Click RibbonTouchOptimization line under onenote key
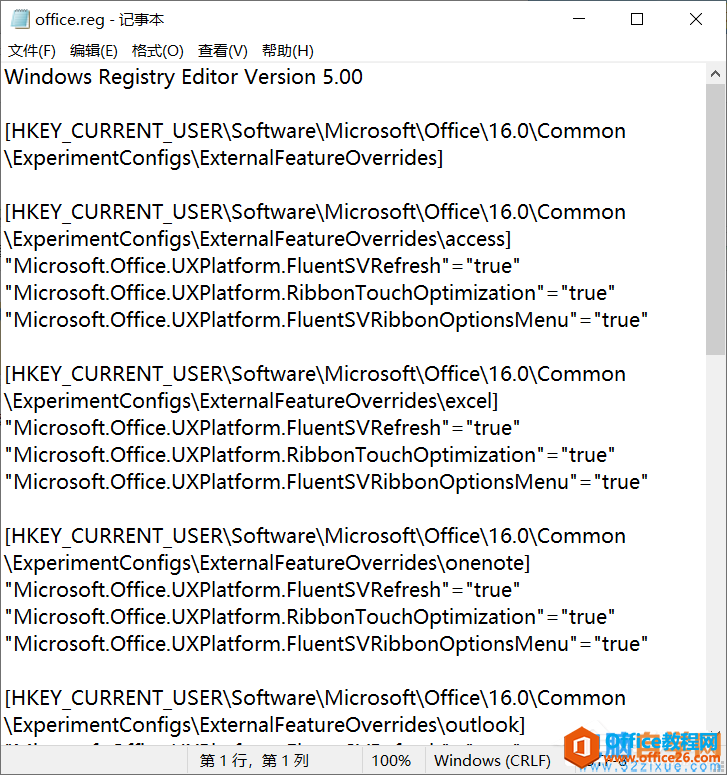 [x=310, y=617]
